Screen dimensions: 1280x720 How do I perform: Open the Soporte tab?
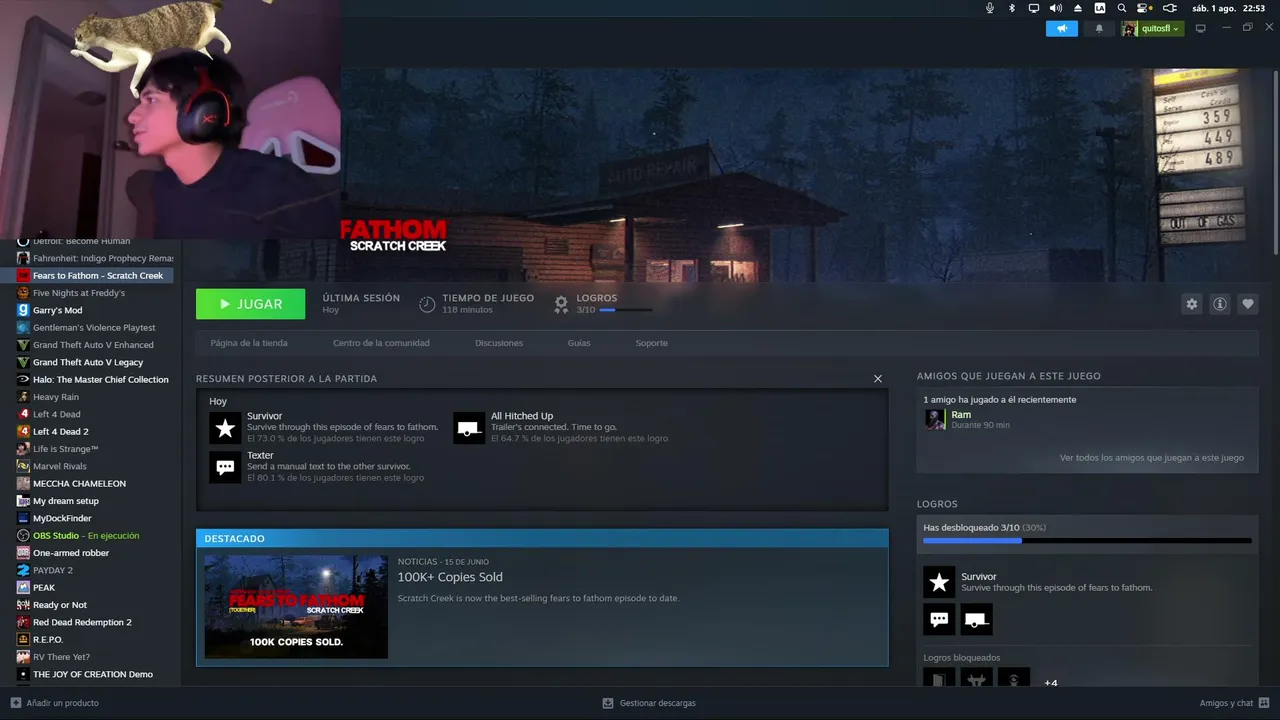click(x=652, y=343)
